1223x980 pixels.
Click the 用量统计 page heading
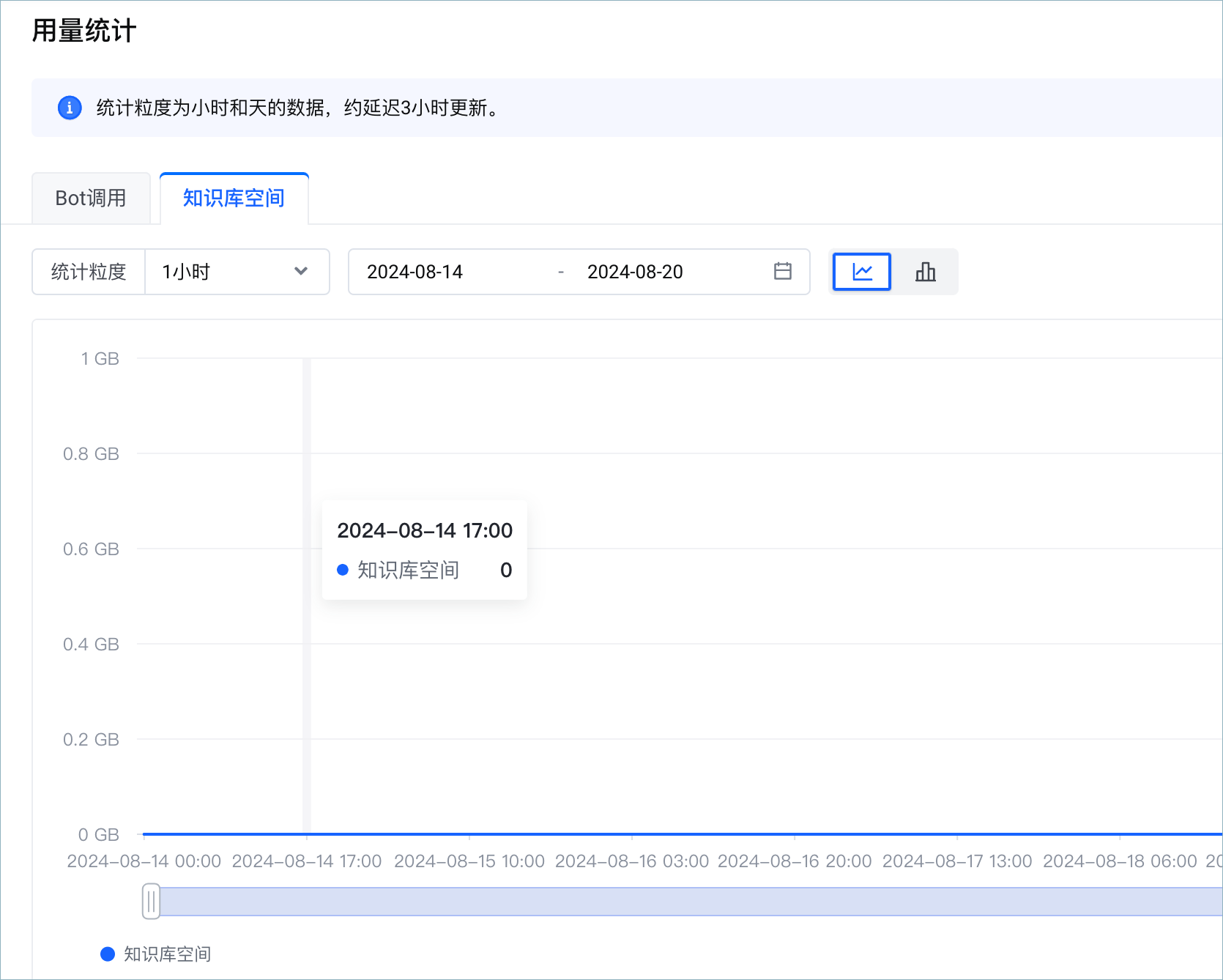(x=84, y=31)
